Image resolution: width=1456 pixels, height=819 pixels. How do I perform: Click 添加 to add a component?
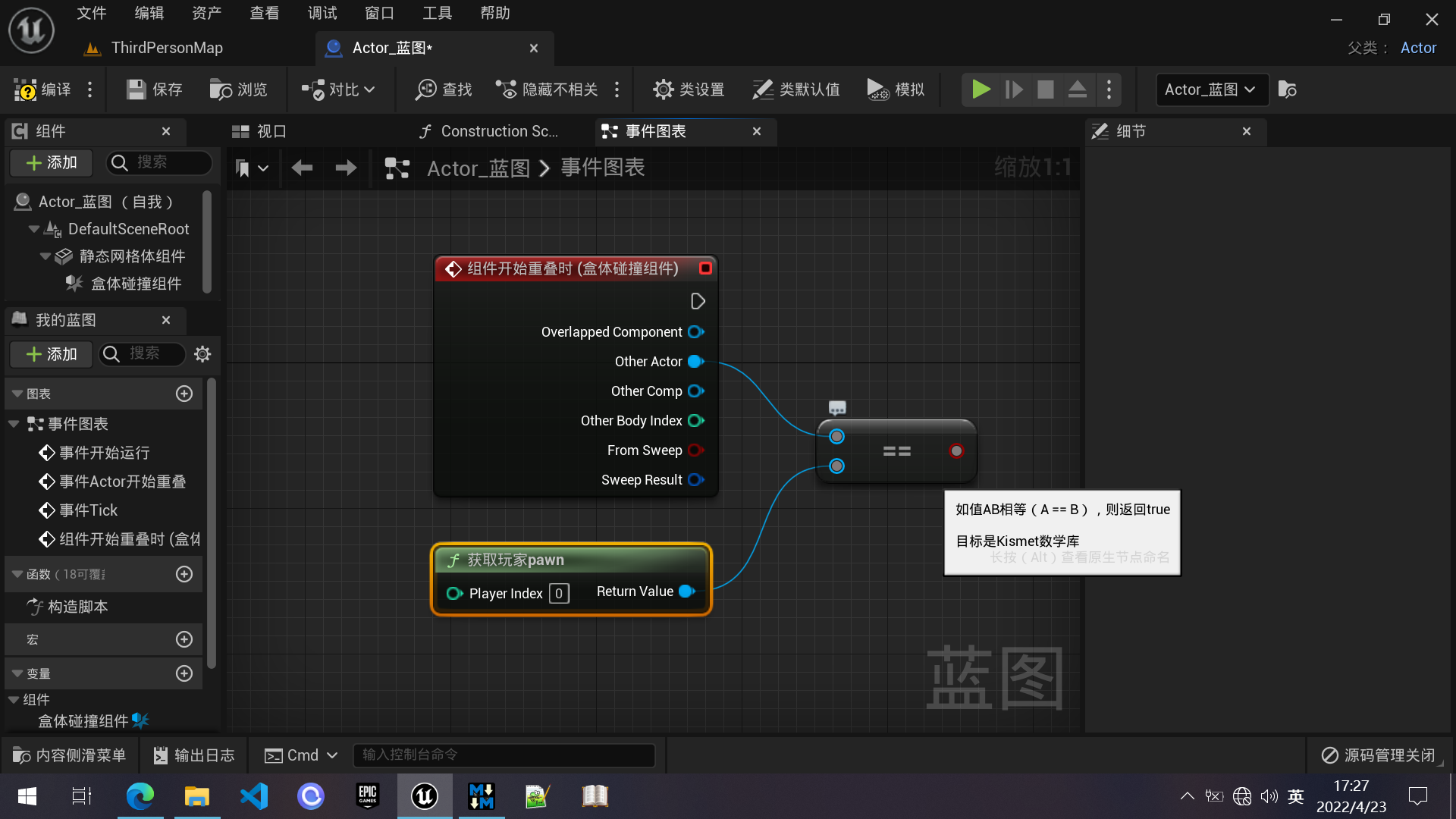click(x=50, y=162)
